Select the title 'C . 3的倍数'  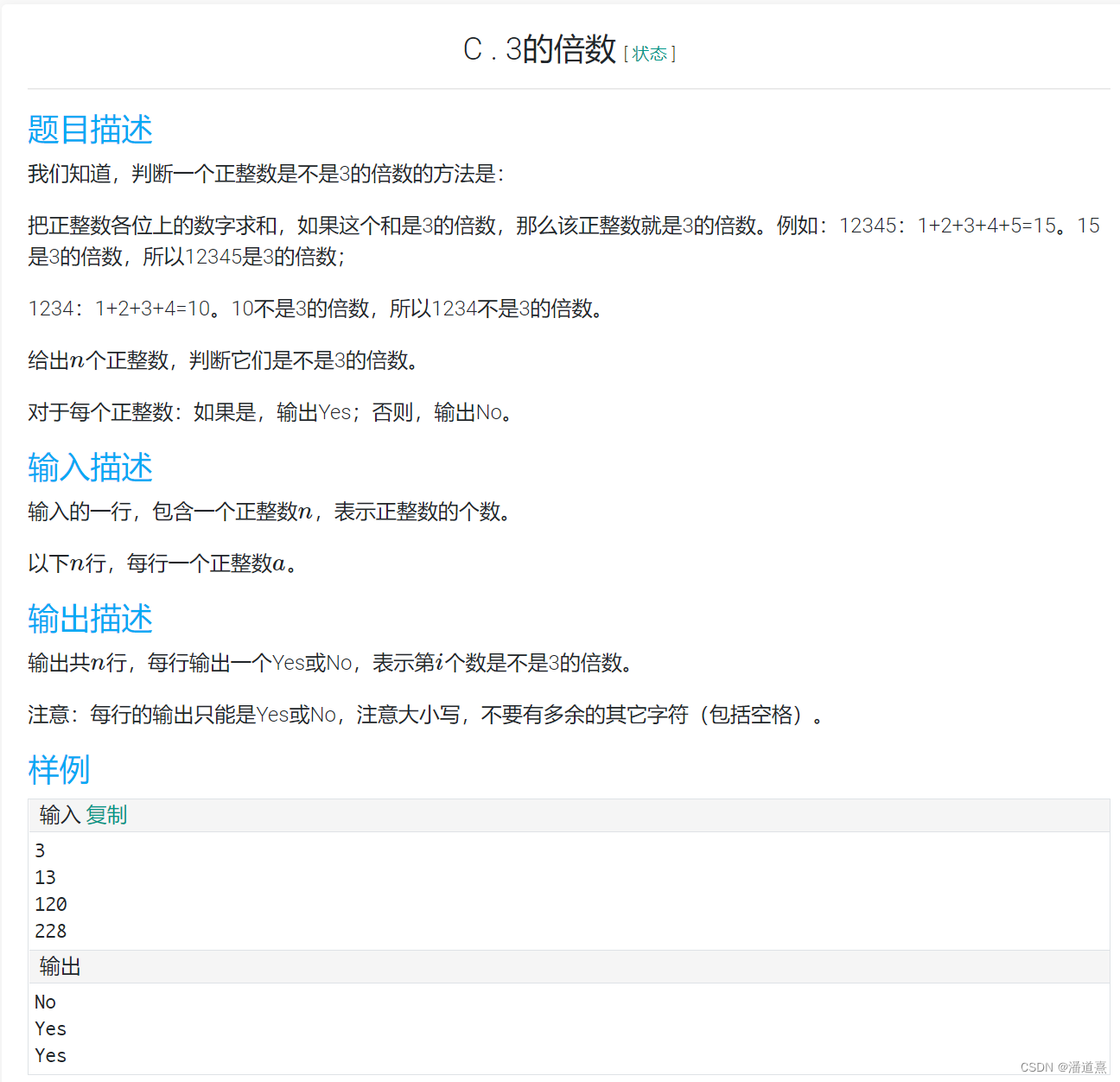click(x=539, y=49)
